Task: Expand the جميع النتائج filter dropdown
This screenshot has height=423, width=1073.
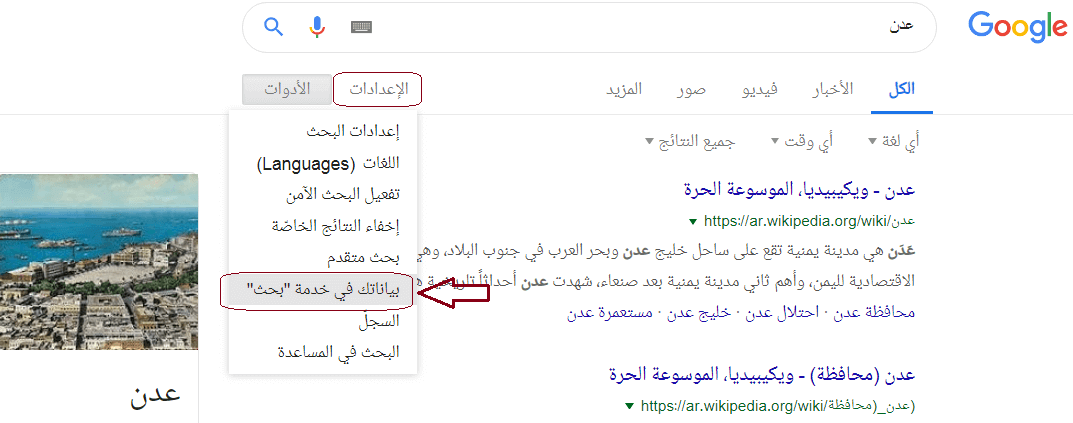Action: [x=690, y=142]
